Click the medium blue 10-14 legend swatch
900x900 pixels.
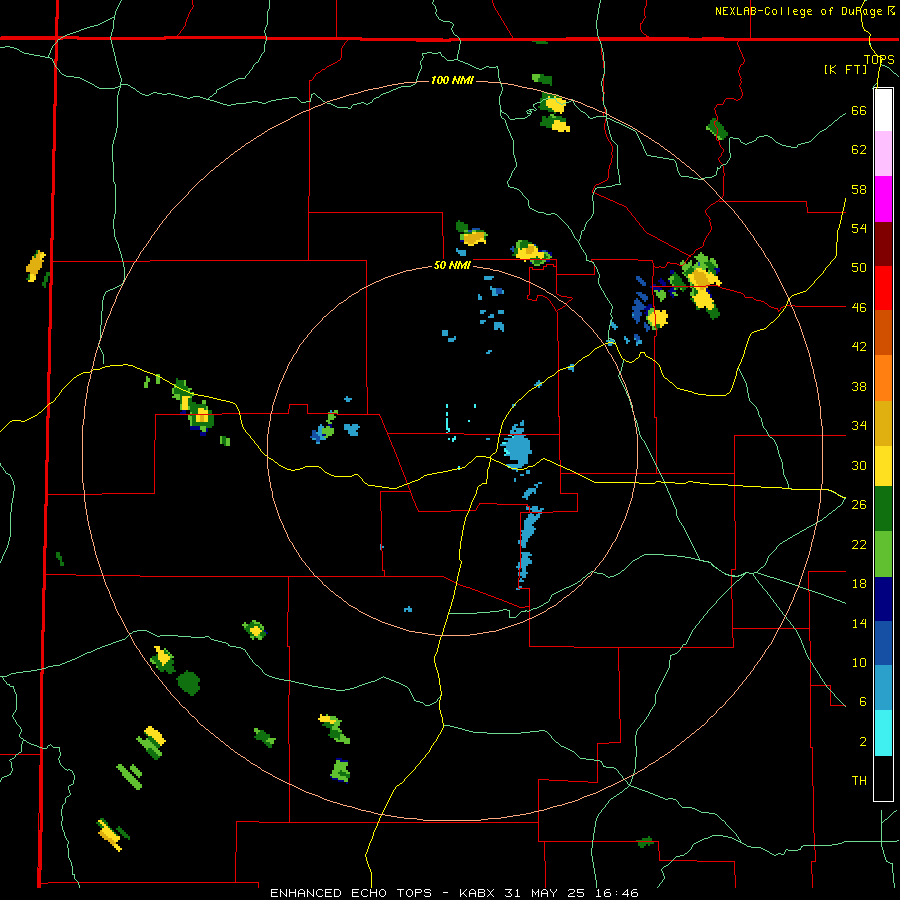(x=883, y=643)
